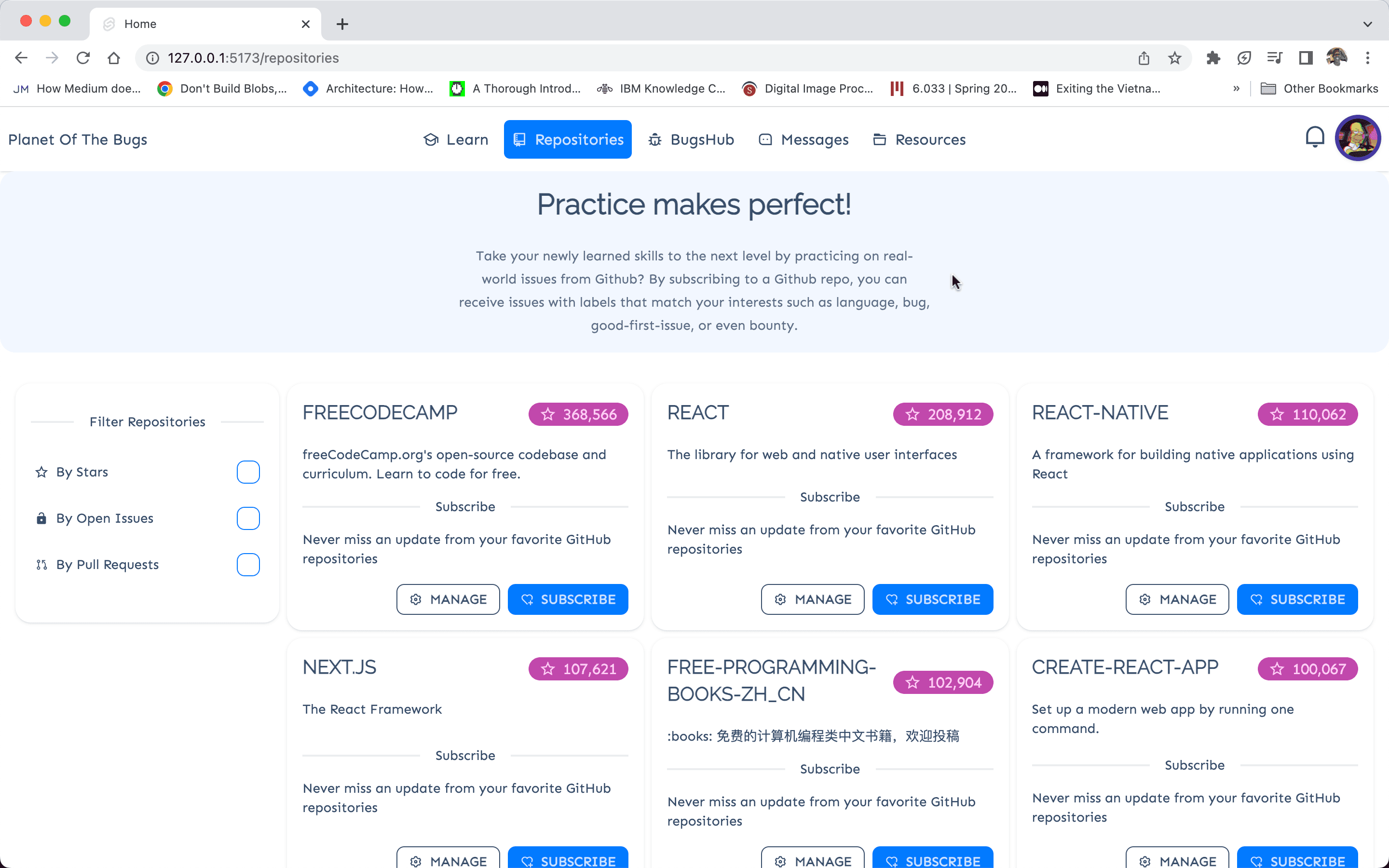Tick the By Pull Requests checkbox
This screenshot has height=868, width=1389.
click(248, 565)
